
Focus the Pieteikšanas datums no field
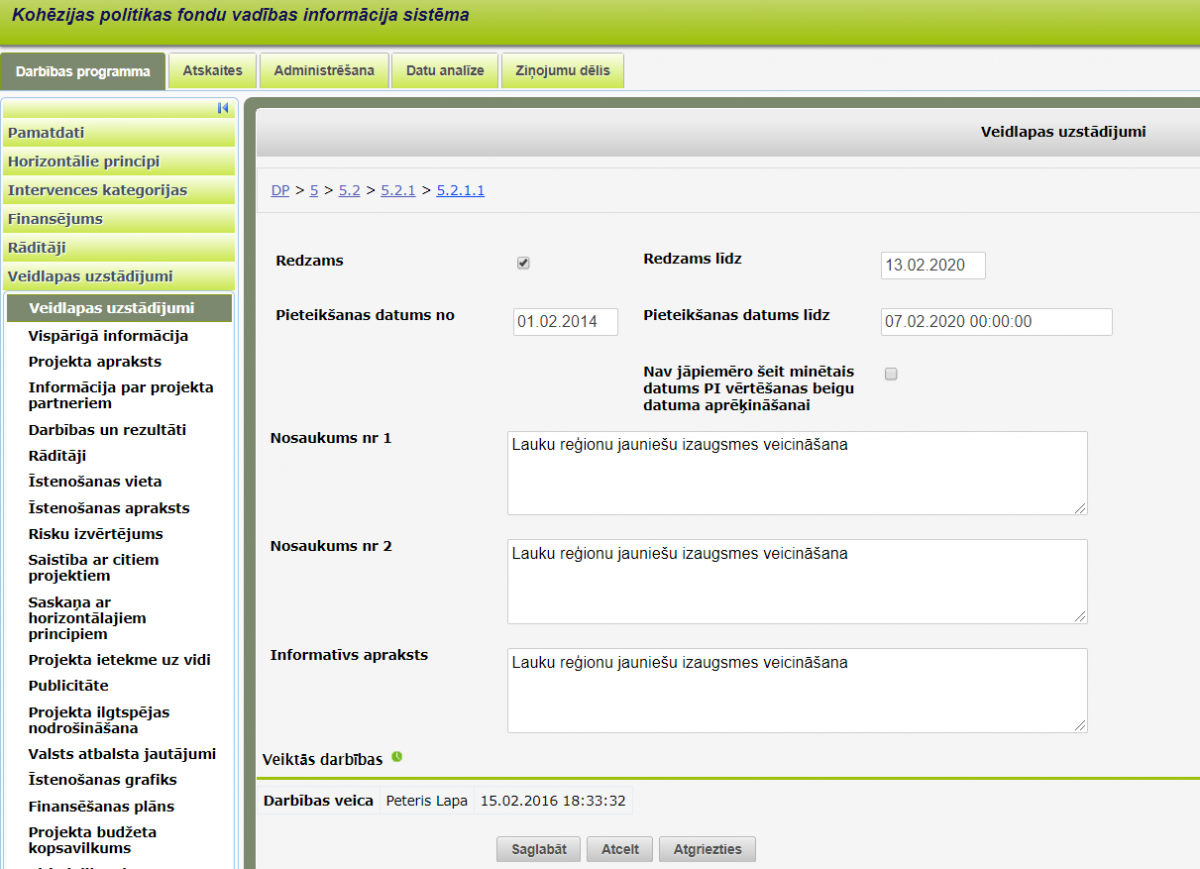565,322
